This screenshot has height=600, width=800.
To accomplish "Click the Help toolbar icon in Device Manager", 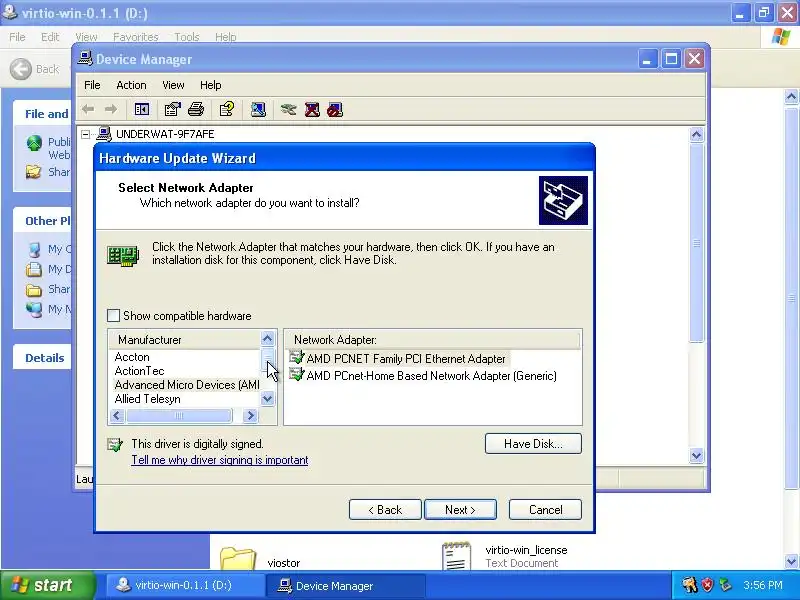I will 227,109.
